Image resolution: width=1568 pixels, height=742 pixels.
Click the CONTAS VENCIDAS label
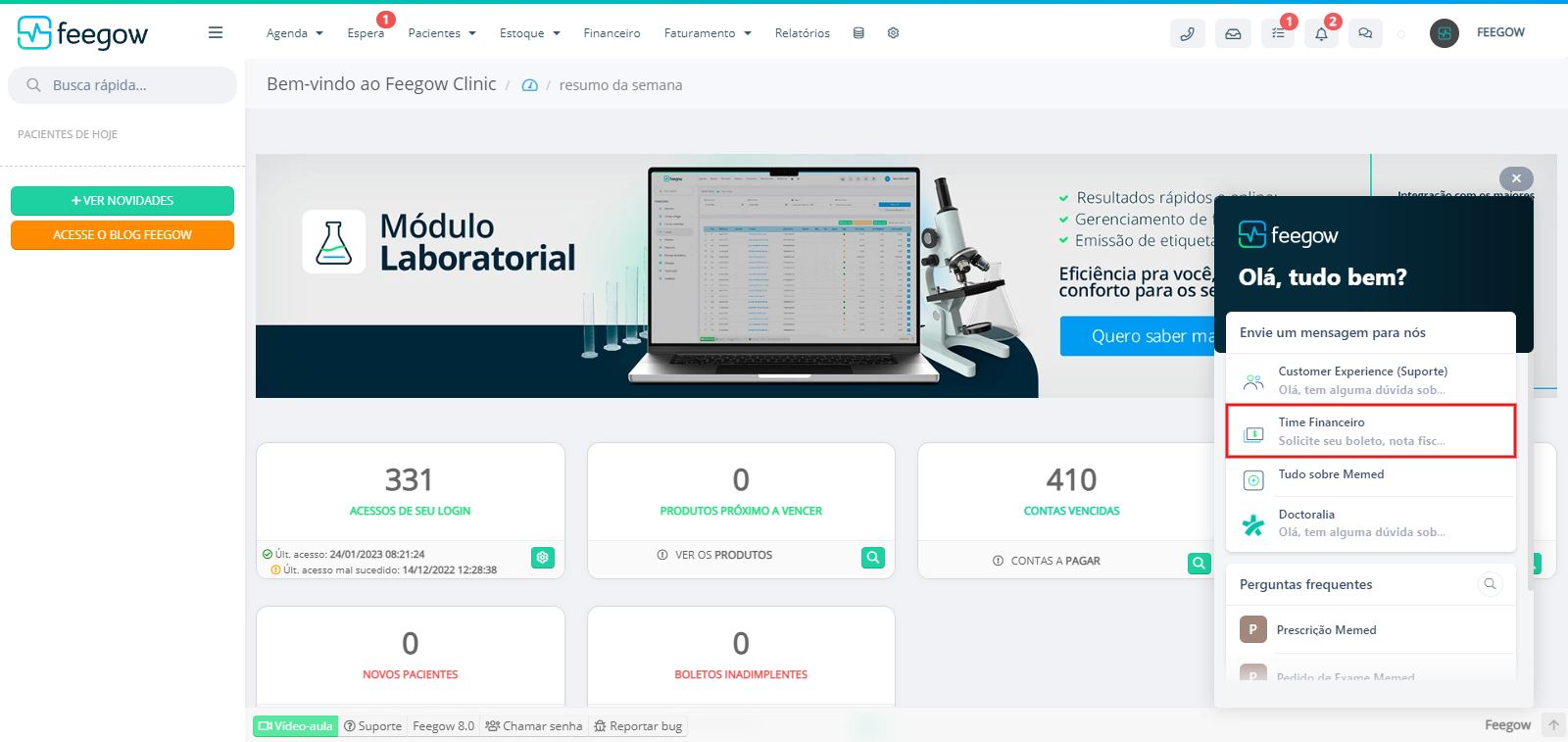coord(1072,511)
